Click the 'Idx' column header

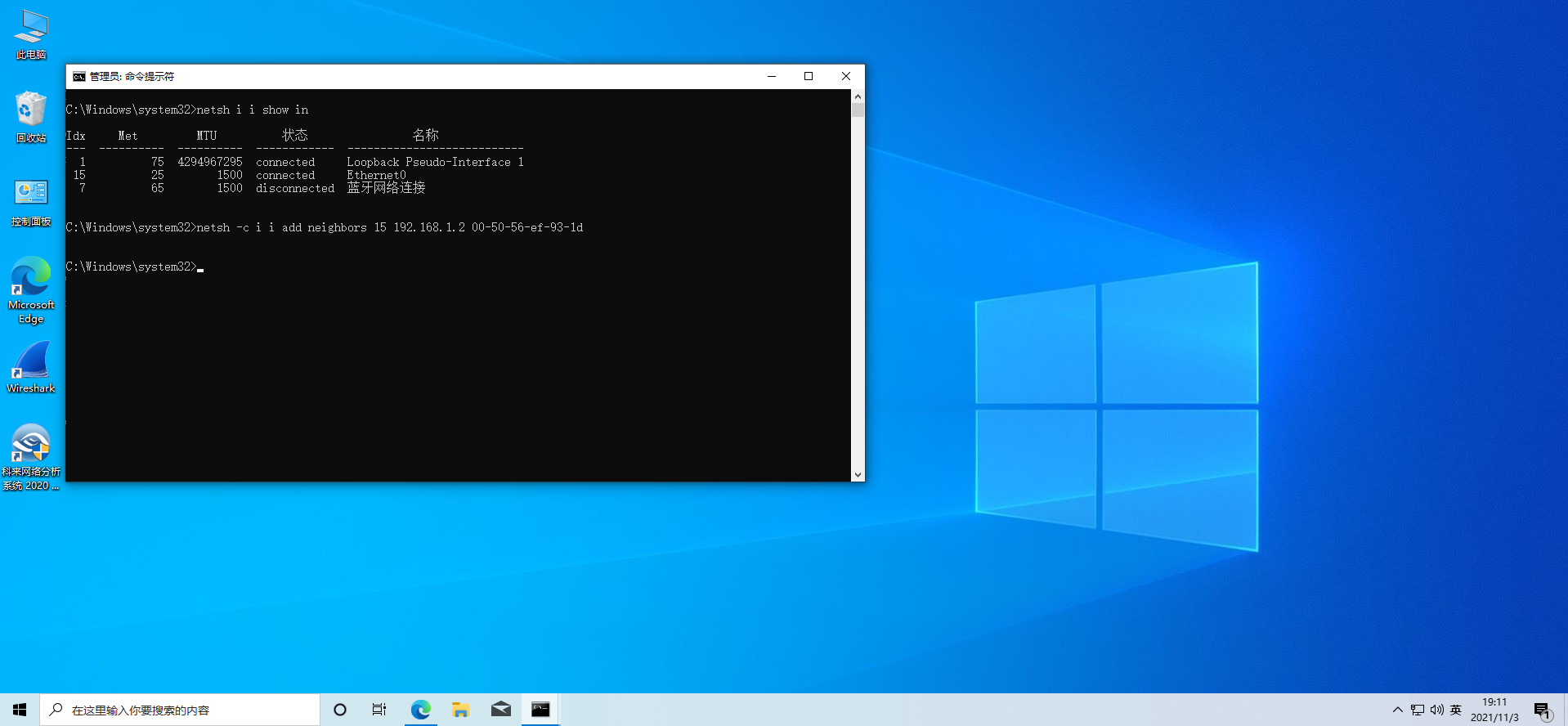pyautogui.click(x=76, y=136)
